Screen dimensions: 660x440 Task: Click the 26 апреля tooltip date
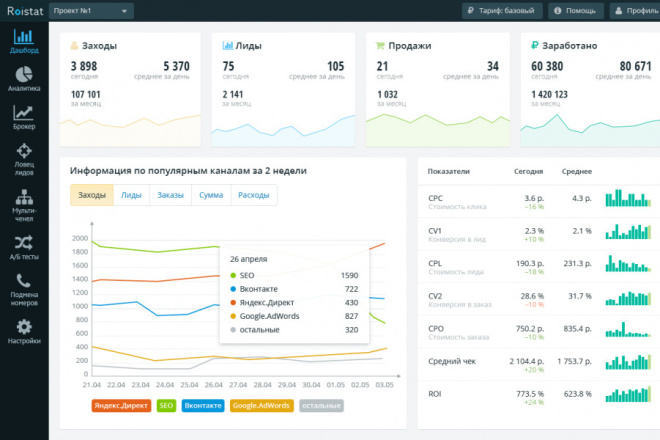[249, 259]
